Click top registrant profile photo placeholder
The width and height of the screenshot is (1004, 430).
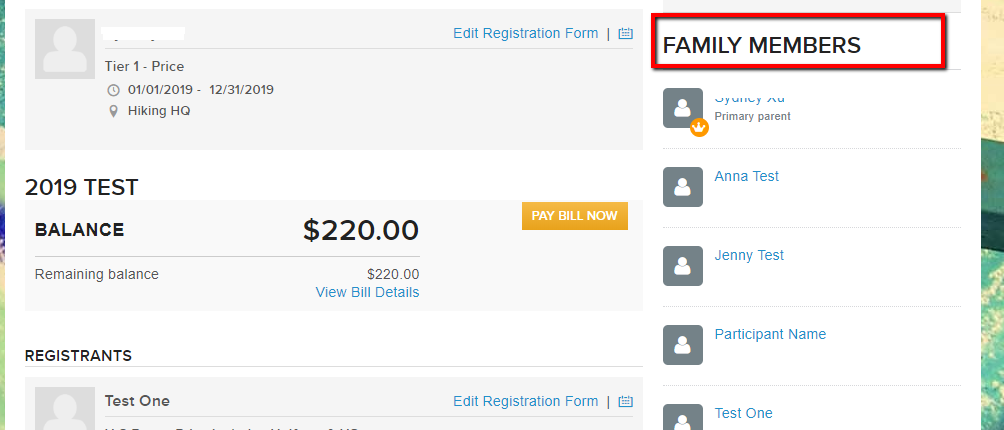[x=65, y=49]
